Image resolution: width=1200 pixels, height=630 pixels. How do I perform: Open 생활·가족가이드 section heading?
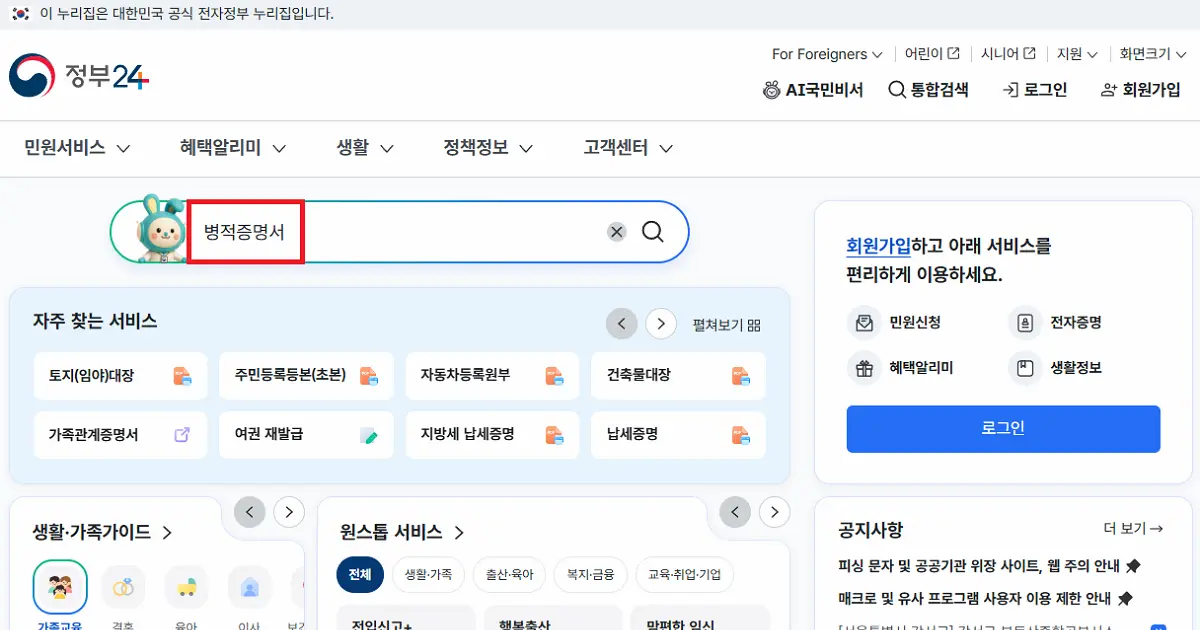click(103, 532)
